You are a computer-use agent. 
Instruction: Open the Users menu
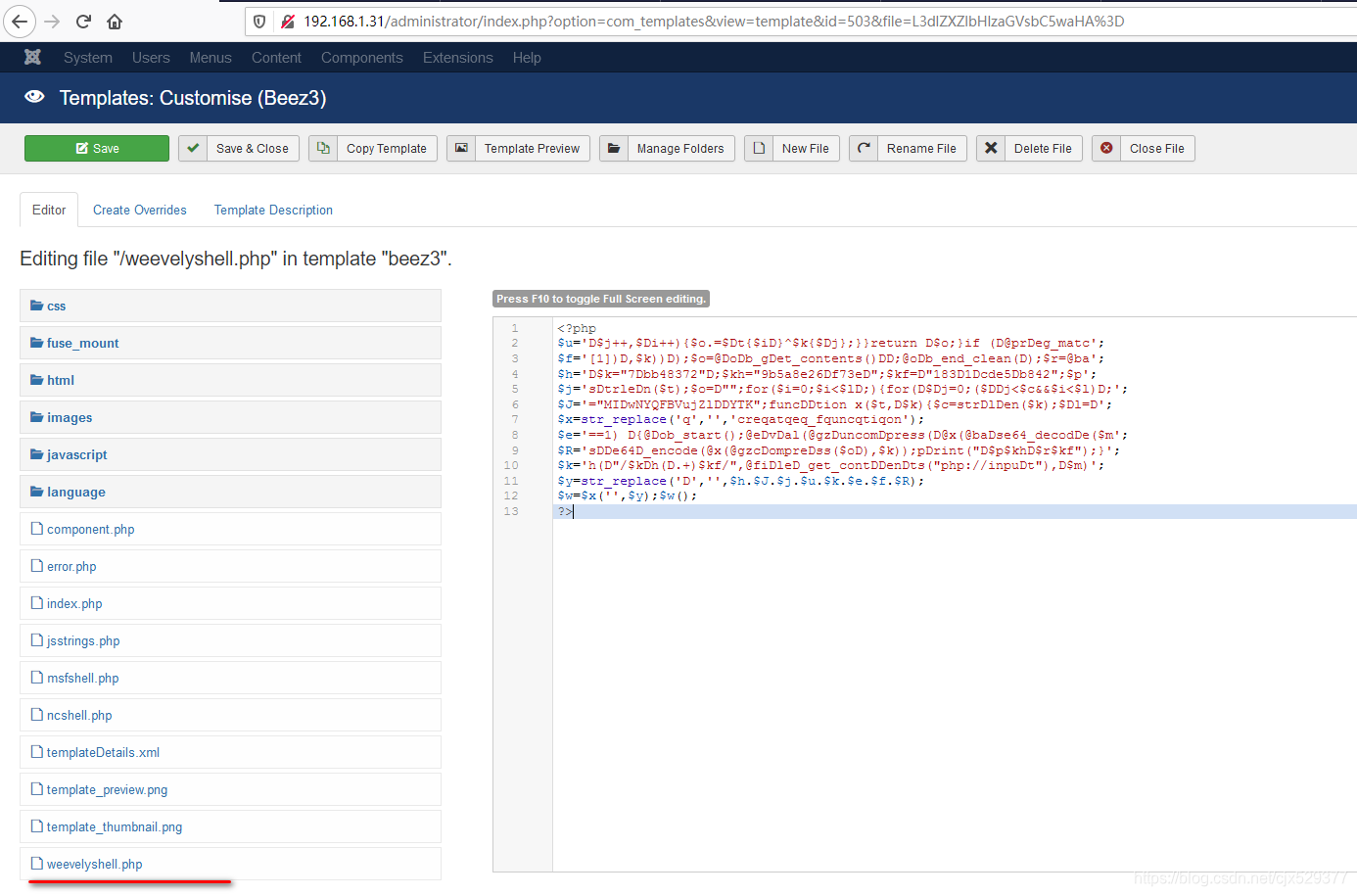151,58
